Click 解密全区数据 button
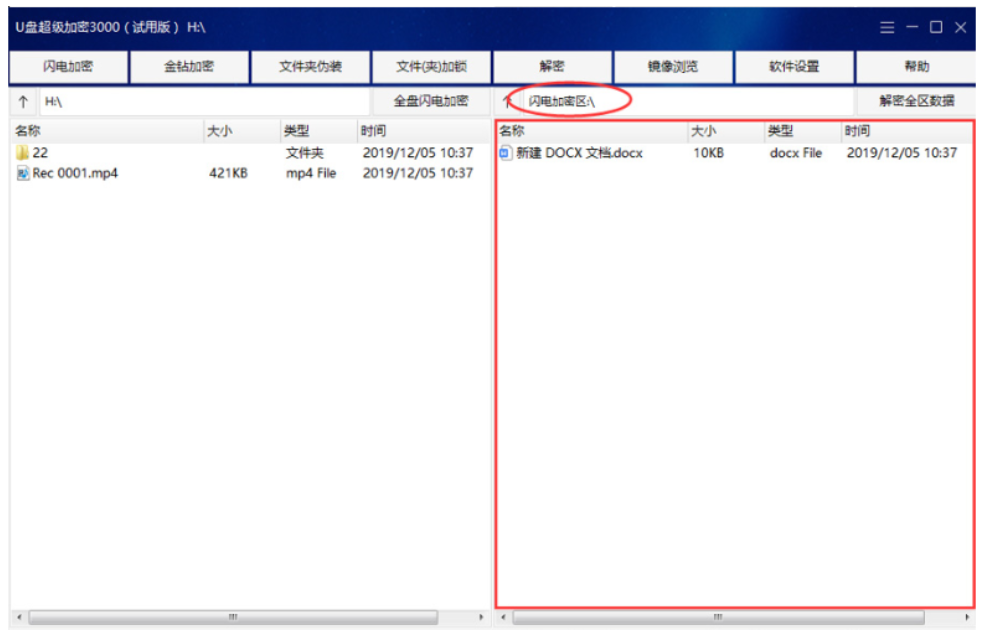 coord(915,101)
